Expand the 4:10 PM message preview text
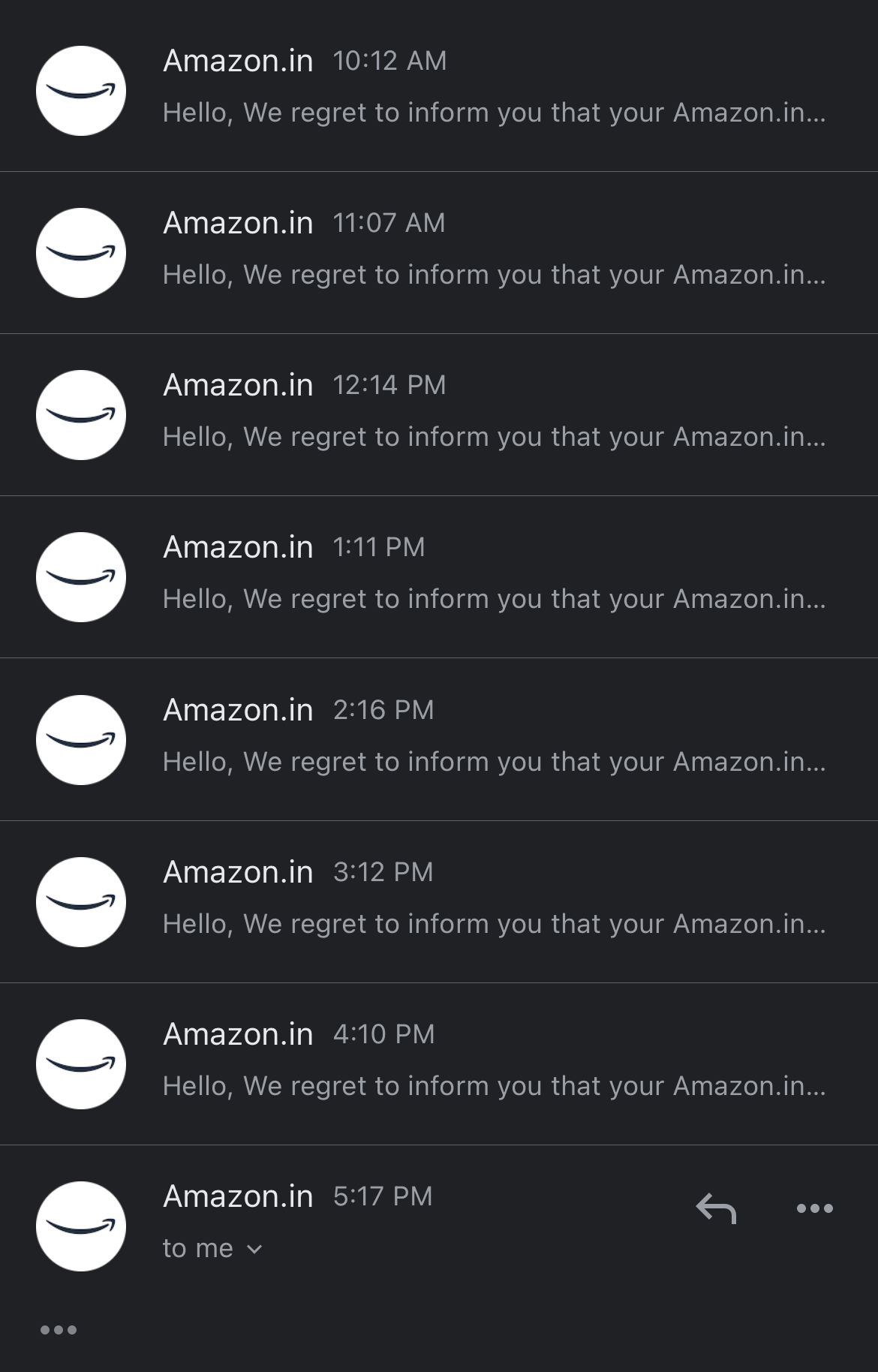This screenshot has width=878, height=1372. [x=494, y=1086]
